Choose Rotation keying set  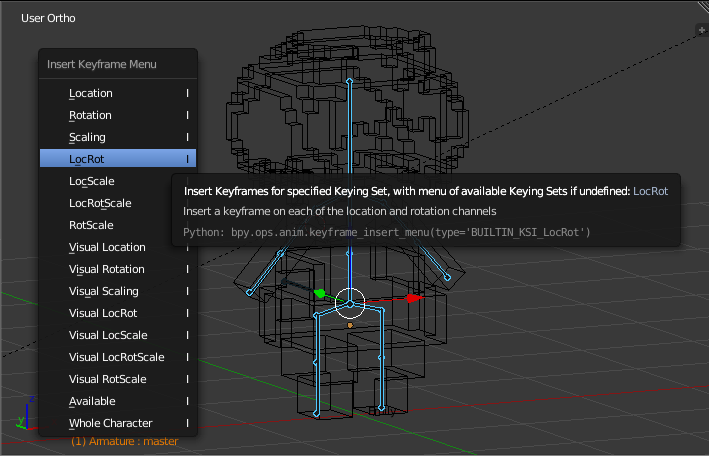coord(118,115)
